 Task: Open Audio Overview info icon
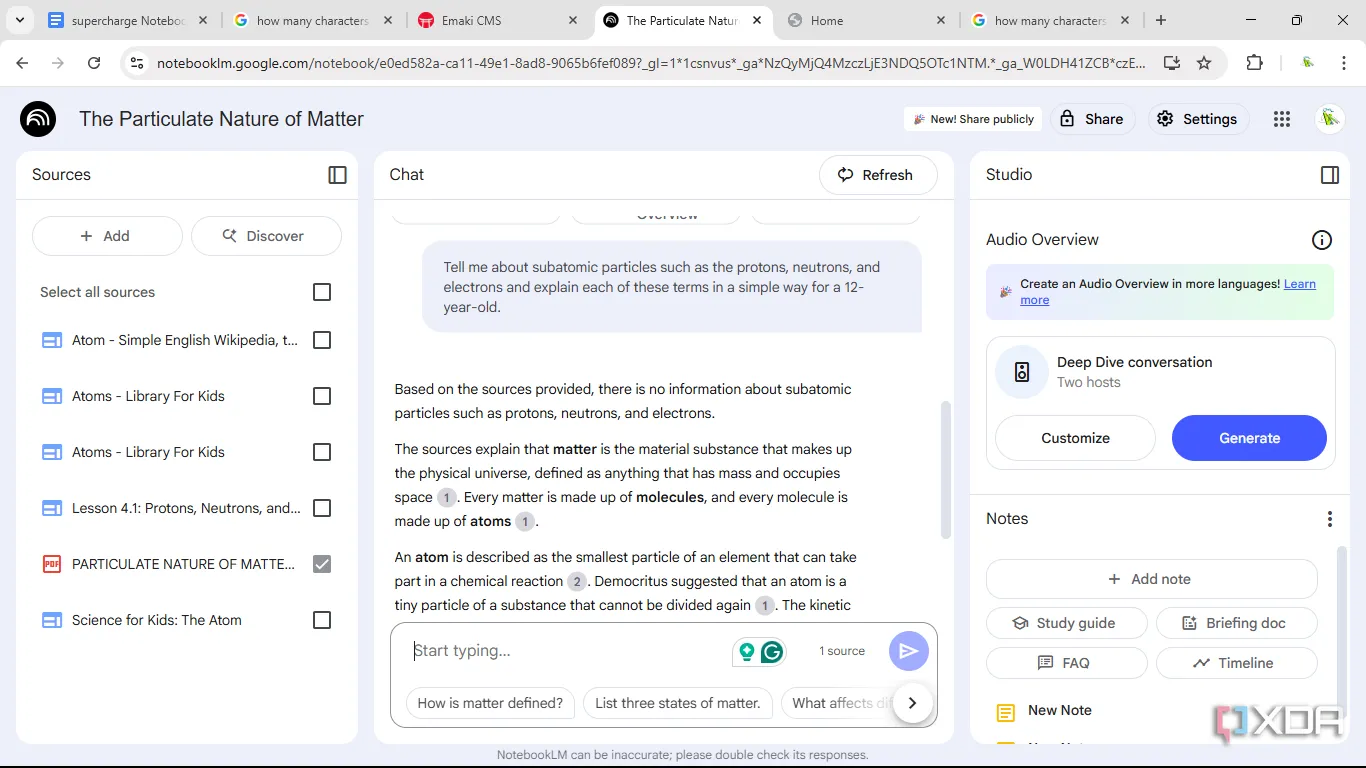(x=1322, y=240)
